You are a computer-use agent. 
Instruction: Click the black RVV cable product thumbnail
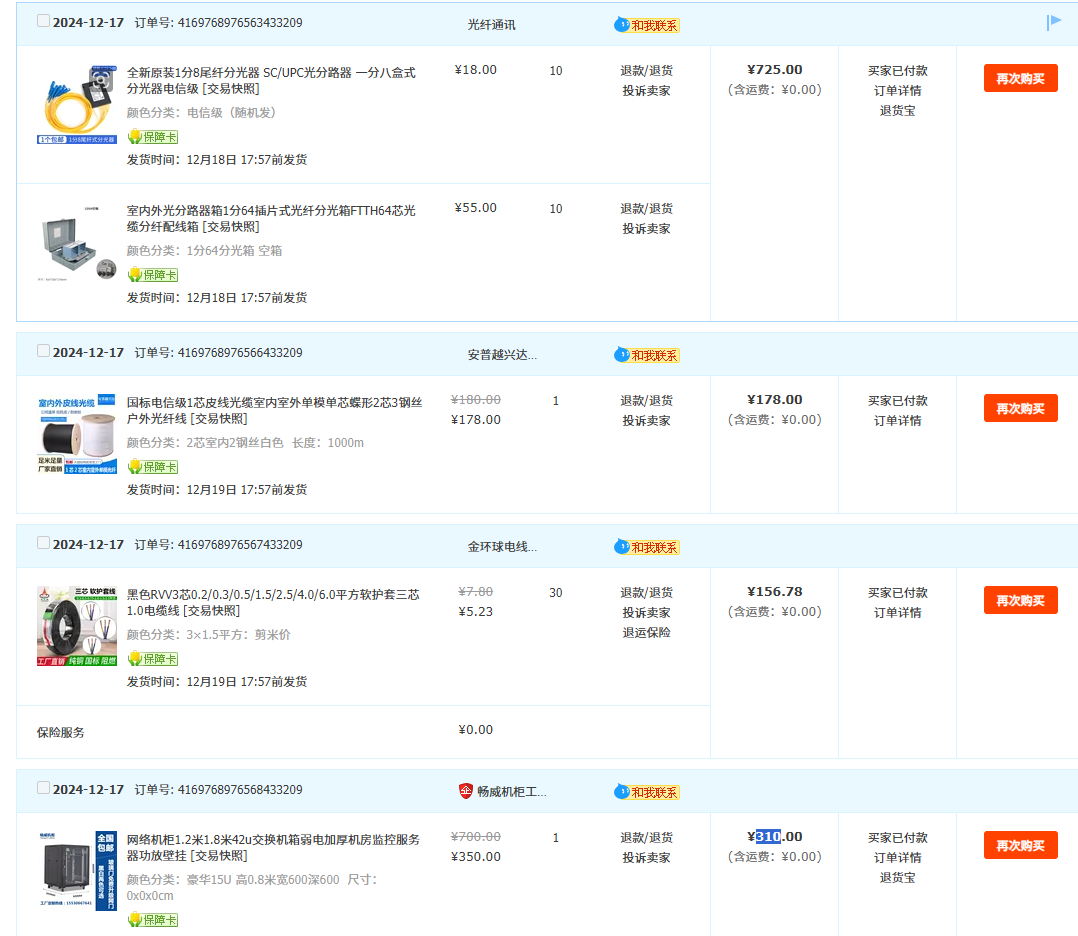coord(77,626)
